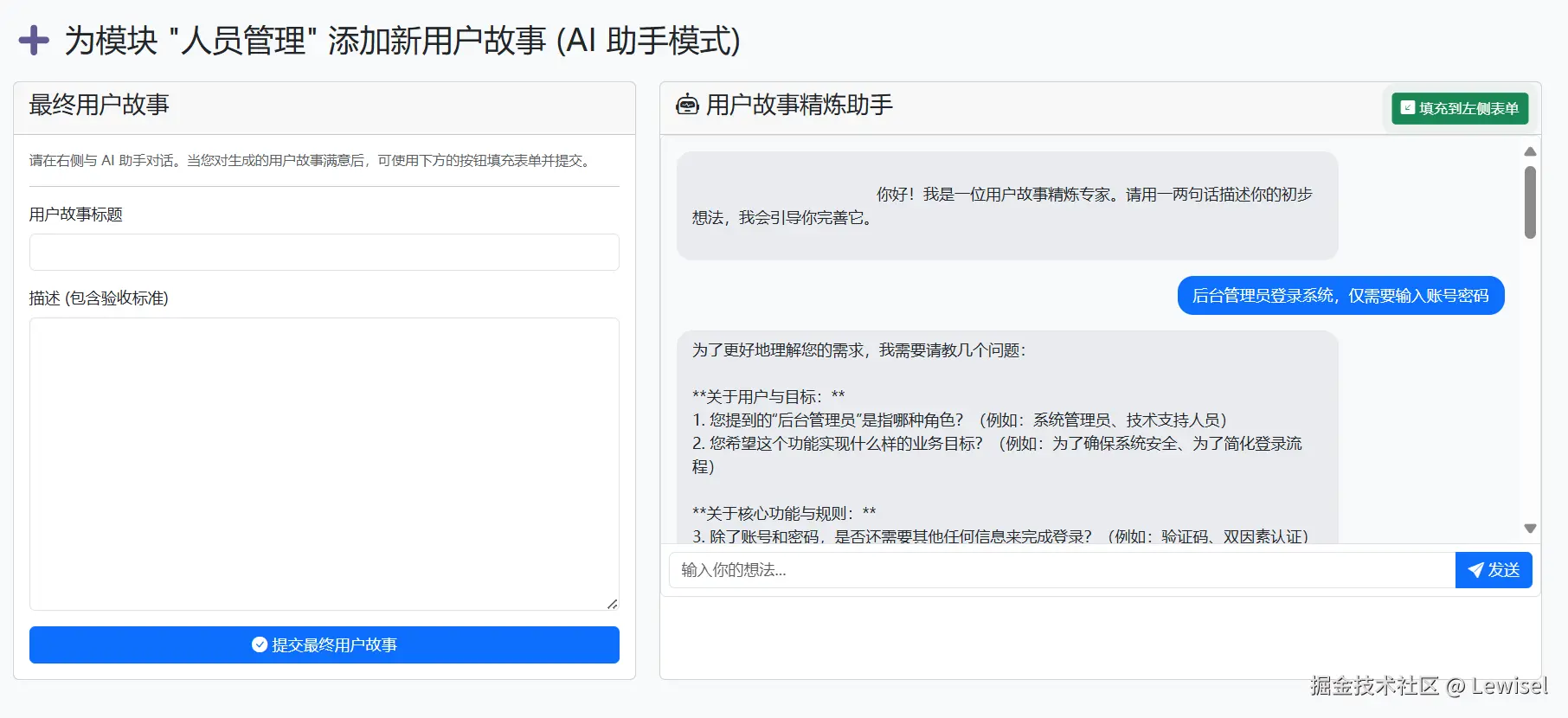Focus the 输入你的想法 chat input

point(1062,570)
